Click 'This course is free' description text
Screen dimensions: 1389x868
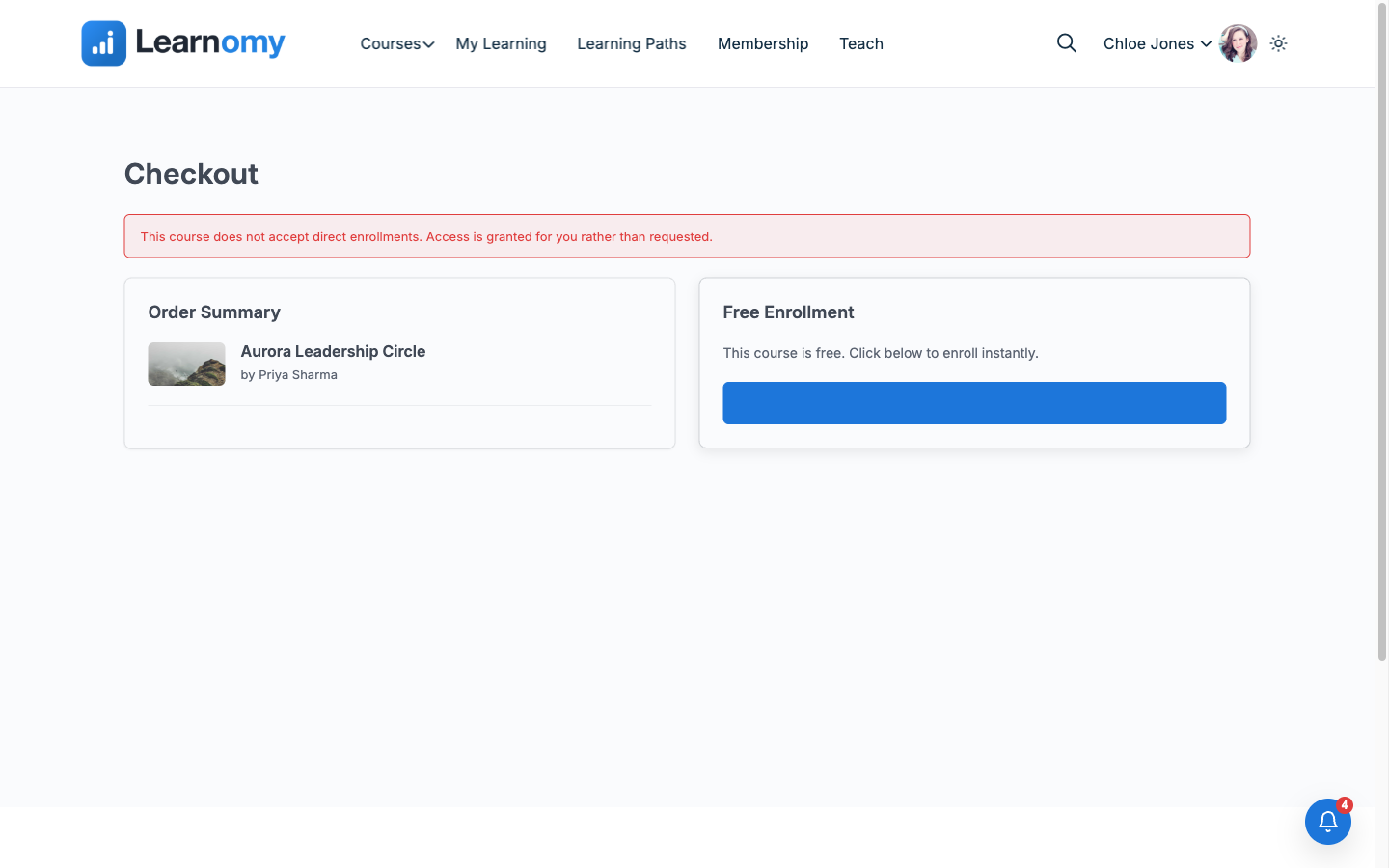point(881,353)
